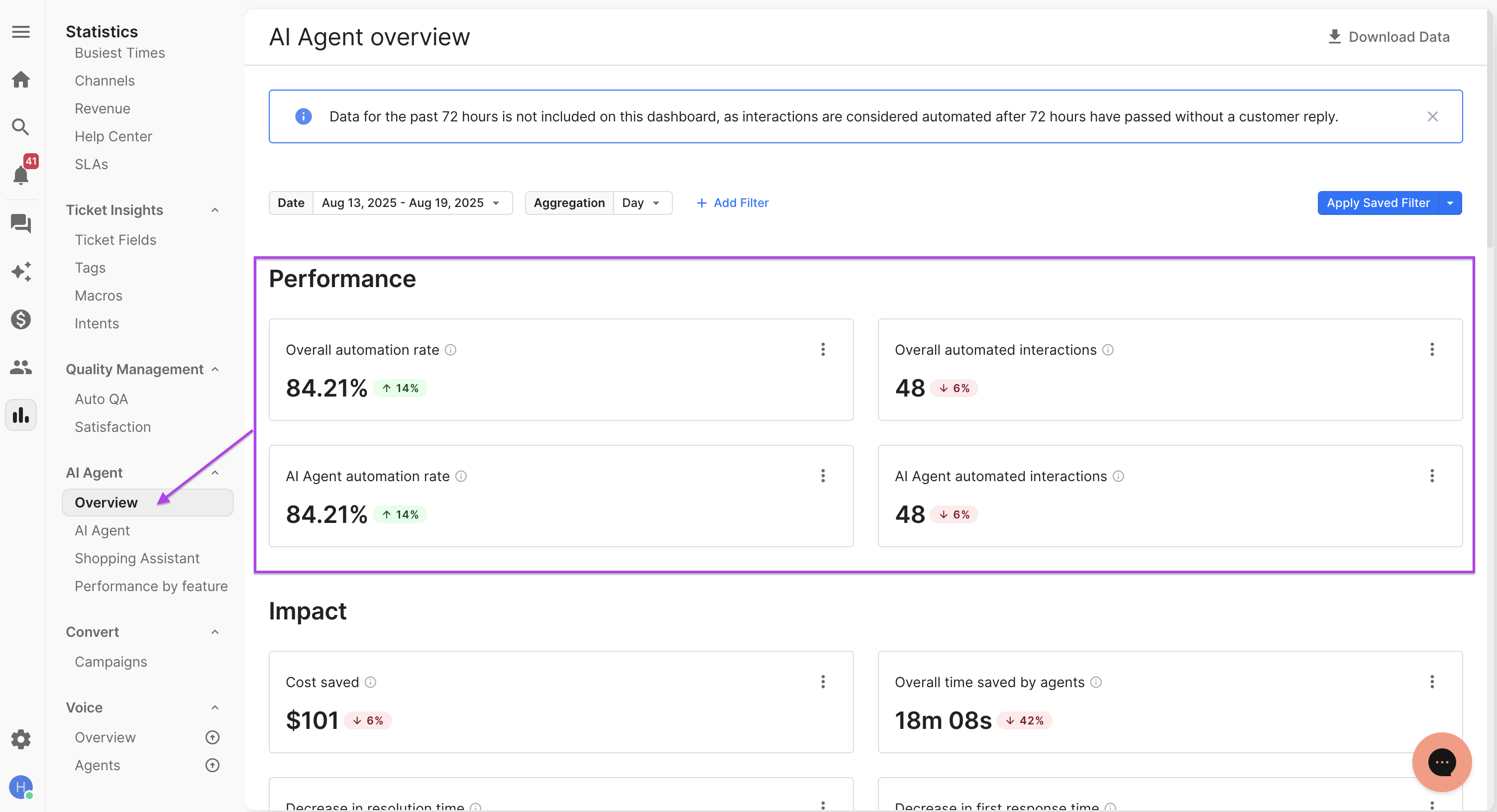1497x812 pixels.
Task: Open the hamburger navigation menu
Action: tap(21, 32)
